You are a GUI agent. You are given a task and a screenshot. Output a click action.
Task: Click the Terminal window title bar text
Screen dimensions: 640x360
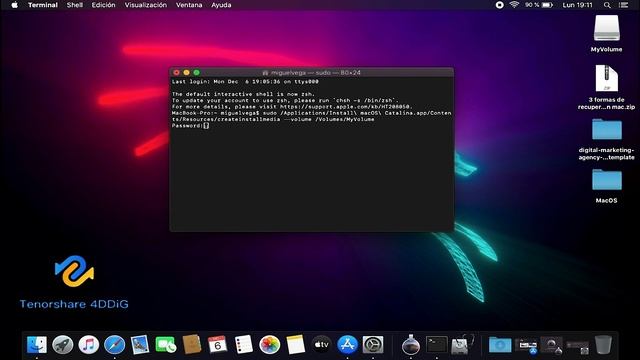tap(316, 73)
